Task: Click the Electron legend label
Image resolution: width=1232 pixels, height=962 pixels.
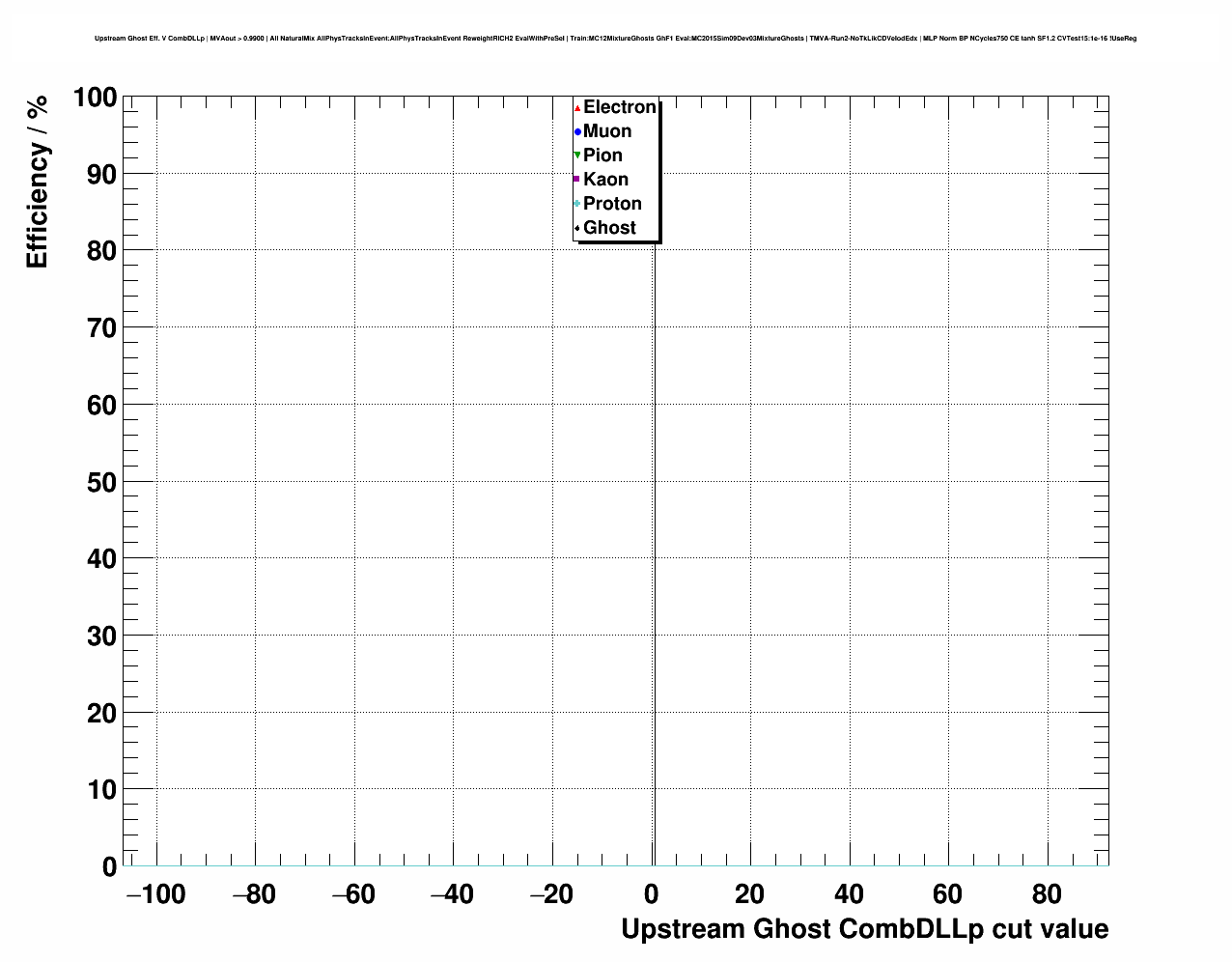Action: [x=619, y=107]
